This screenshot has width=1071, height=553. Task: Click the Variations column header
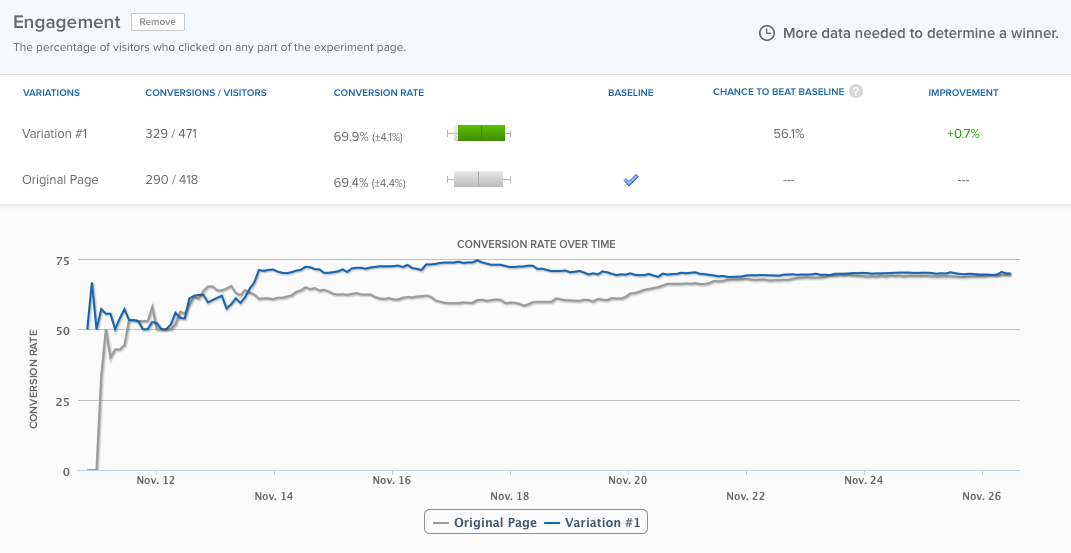51,93
